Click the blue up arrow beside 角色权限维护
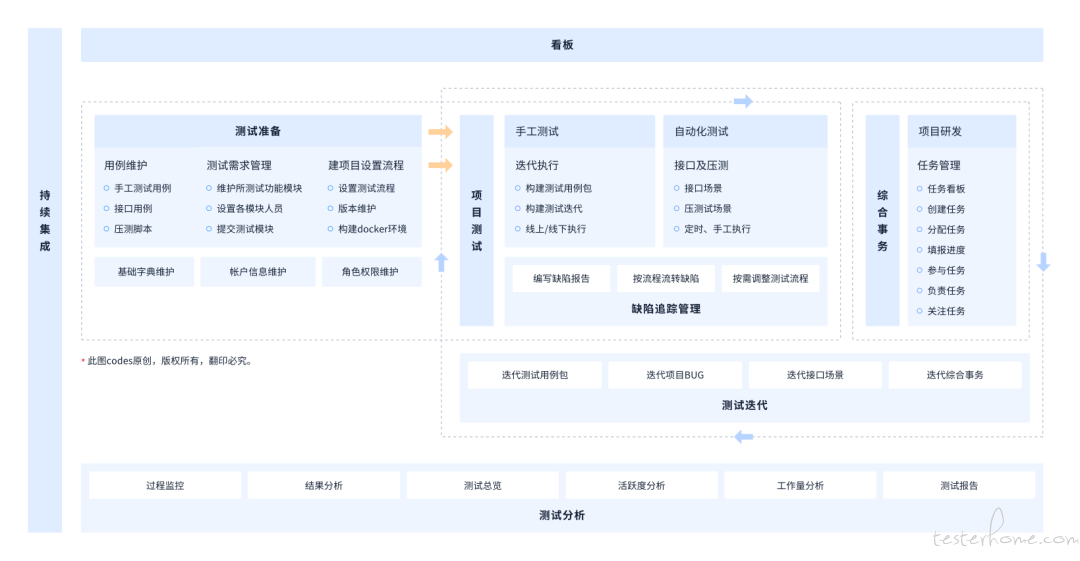Image resolution: width=1080 pixels, height=561 pixels. click(x=441, y=263)
